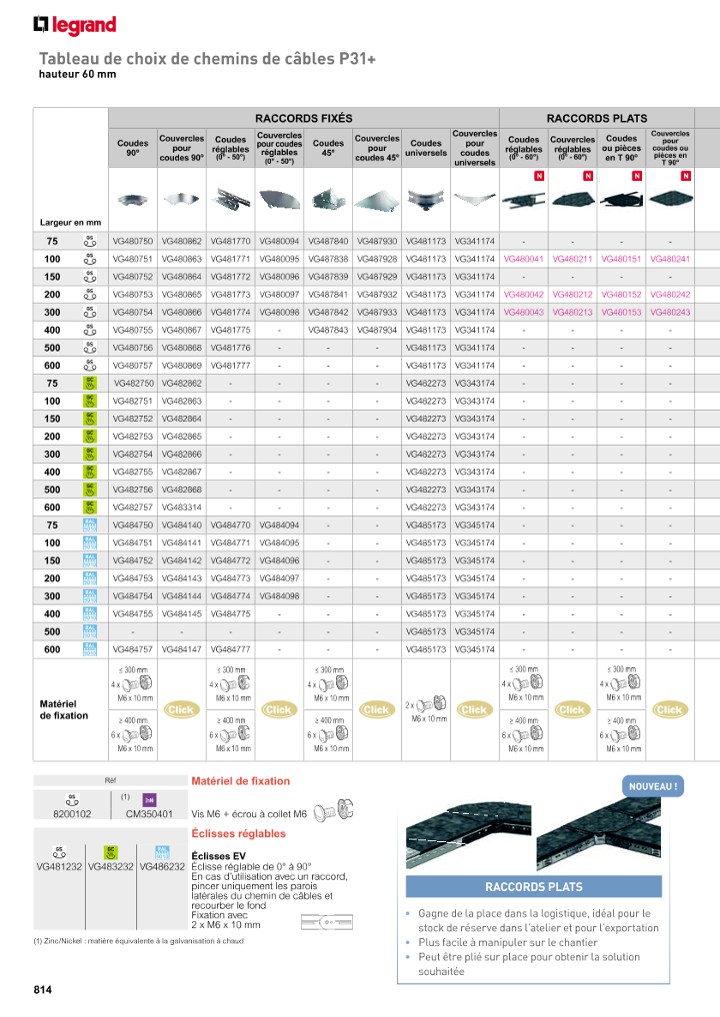Select the Couvercles pour coudes 90° product image
The height and width of the screenshot is (1017, 720).
tap(182, 199)
